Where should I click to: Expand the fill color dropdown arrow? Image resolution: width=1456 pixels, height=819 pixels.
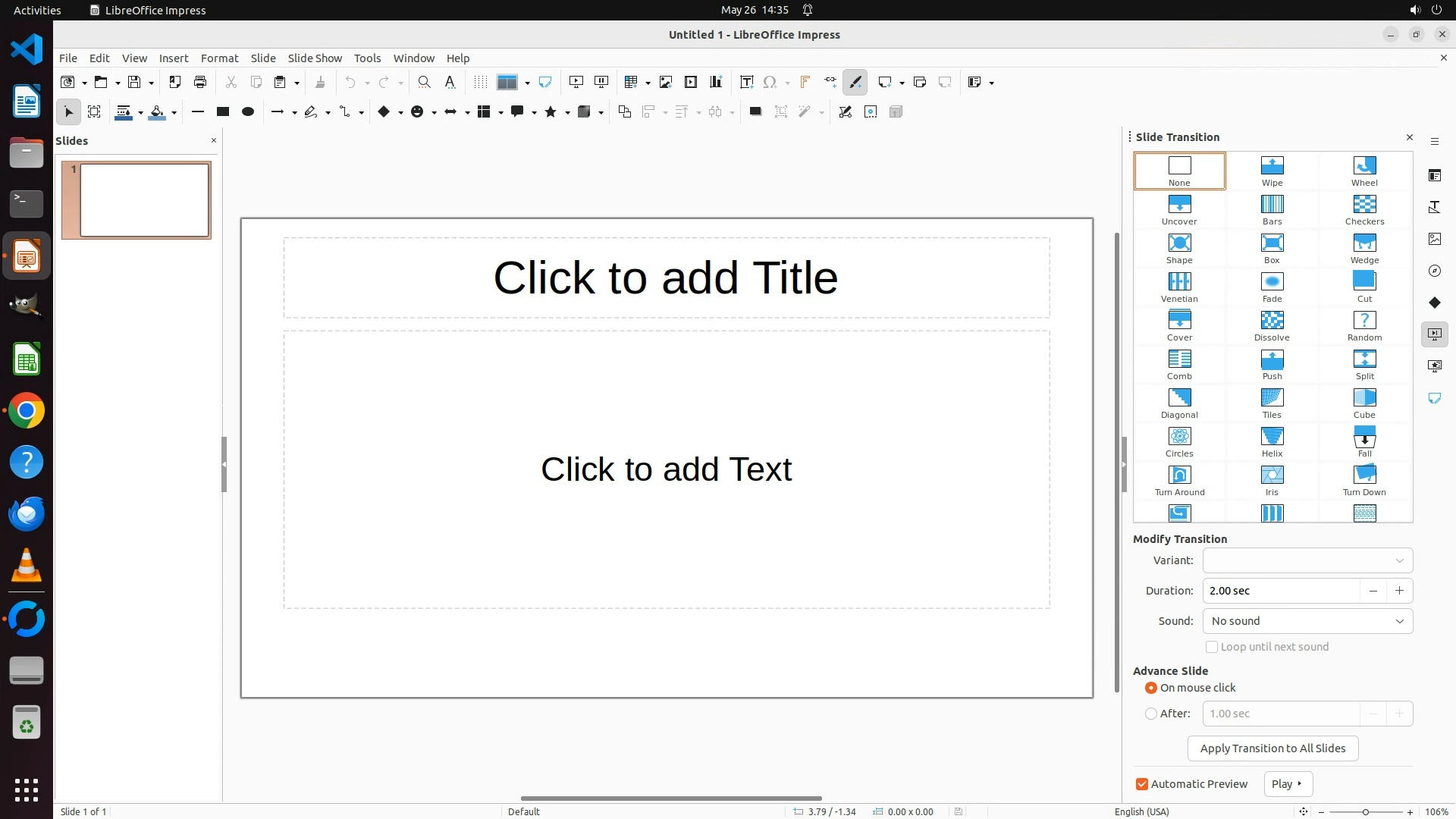pos(174,112)
